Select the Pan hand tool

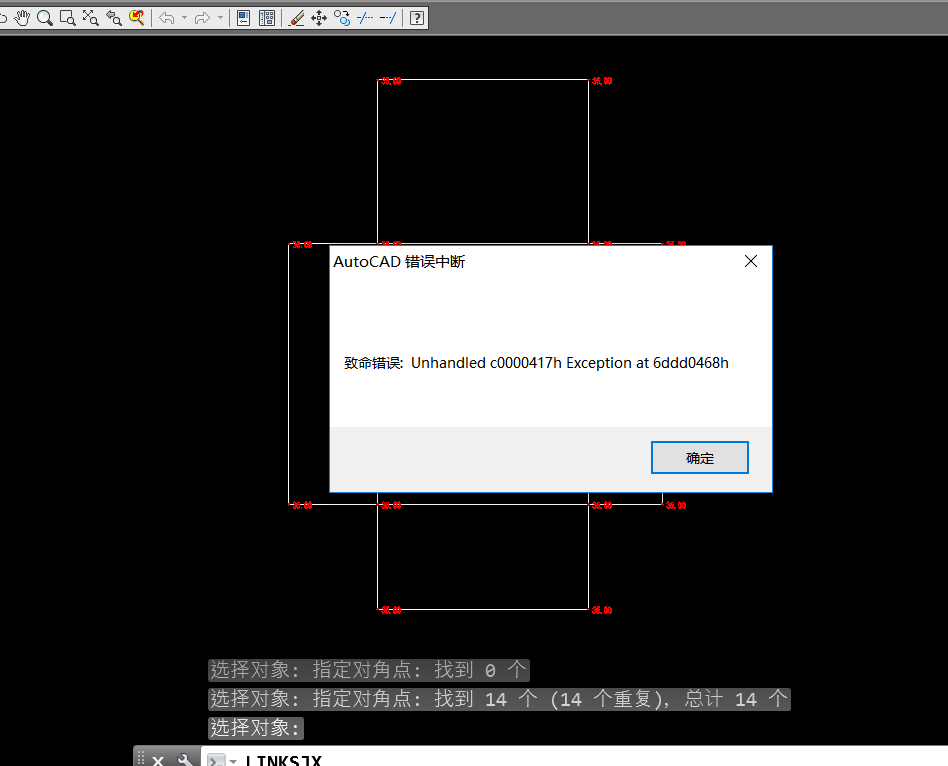(x=22, y=17)
